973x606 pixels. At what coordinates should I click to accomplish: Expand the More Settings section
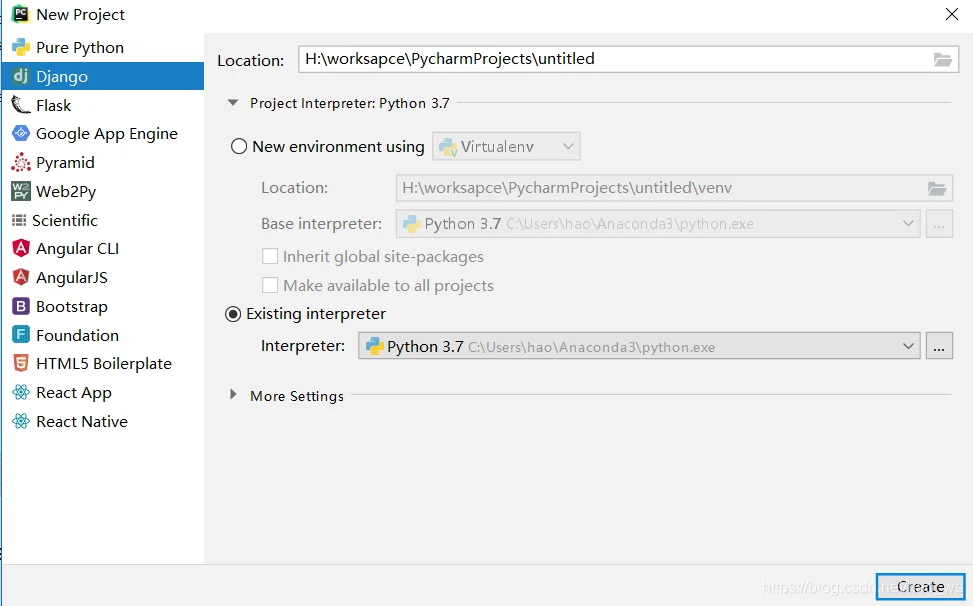pyautogui.click(x=233, y=394)
